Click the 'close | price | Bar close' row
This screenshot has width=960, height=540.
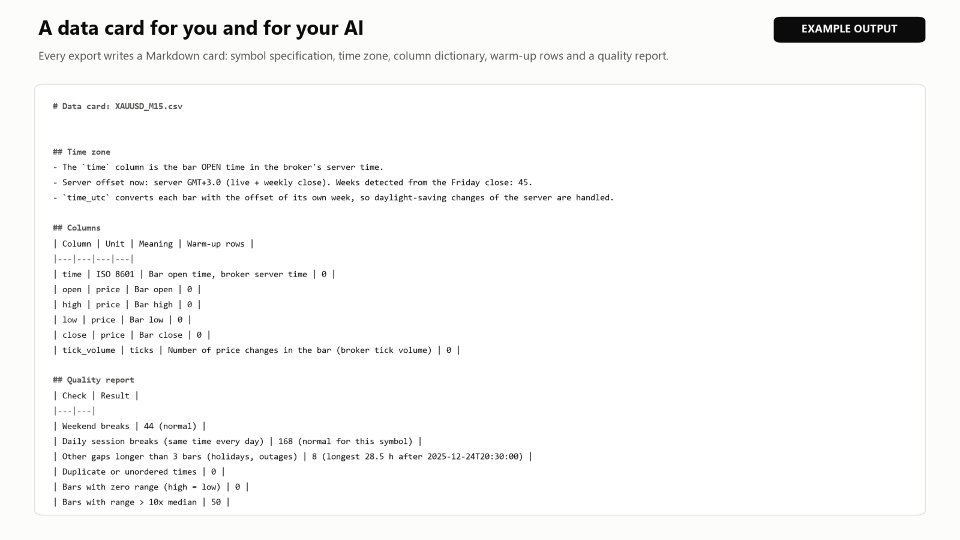(132, 335)
